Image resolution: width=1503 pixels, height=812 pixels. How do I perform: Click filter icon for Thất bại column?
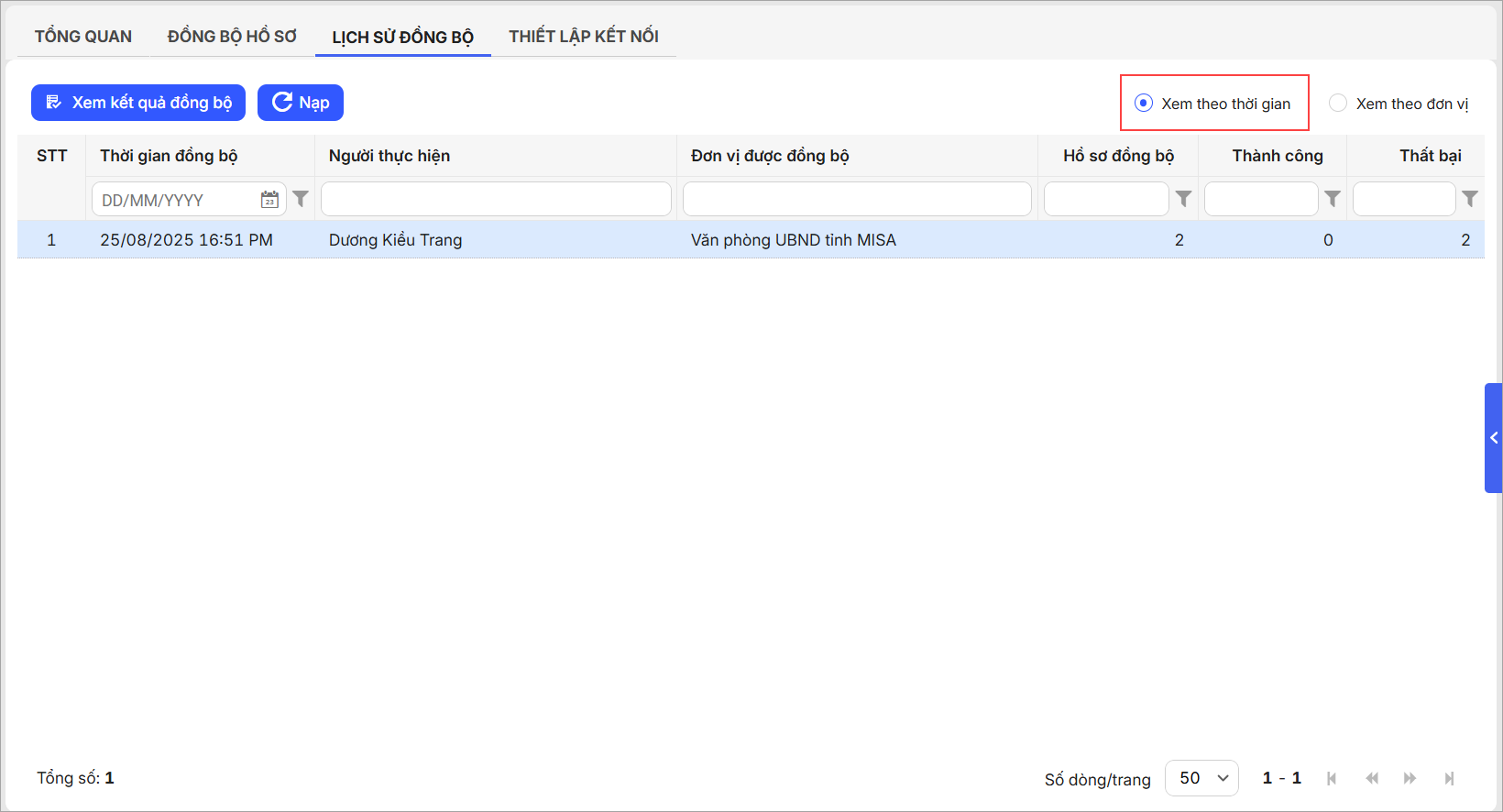(x=1470, y=199)
